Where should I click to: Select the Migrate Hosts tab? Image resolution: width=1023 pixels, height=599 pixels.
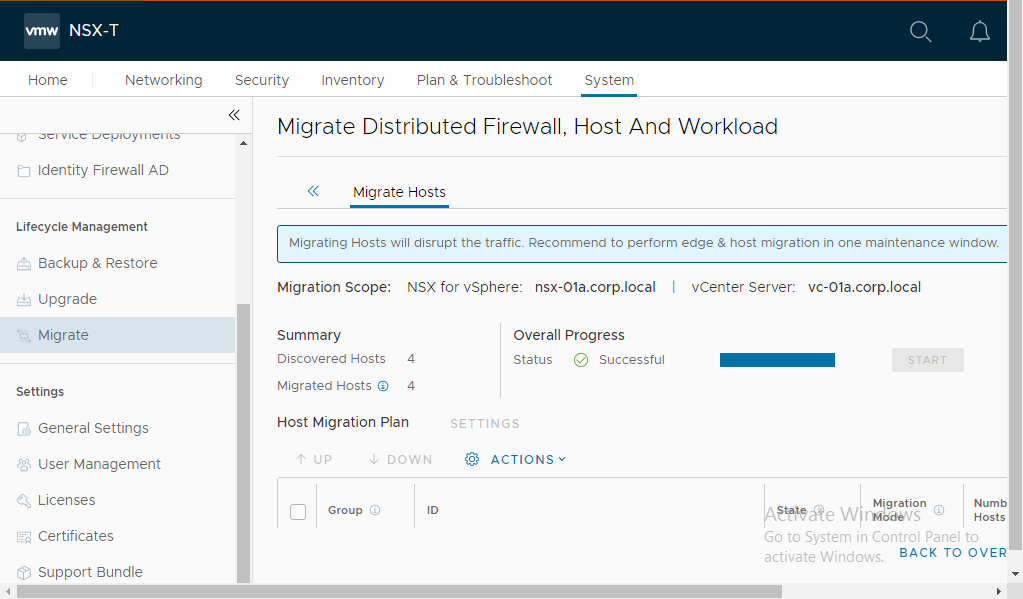(399, 192)
